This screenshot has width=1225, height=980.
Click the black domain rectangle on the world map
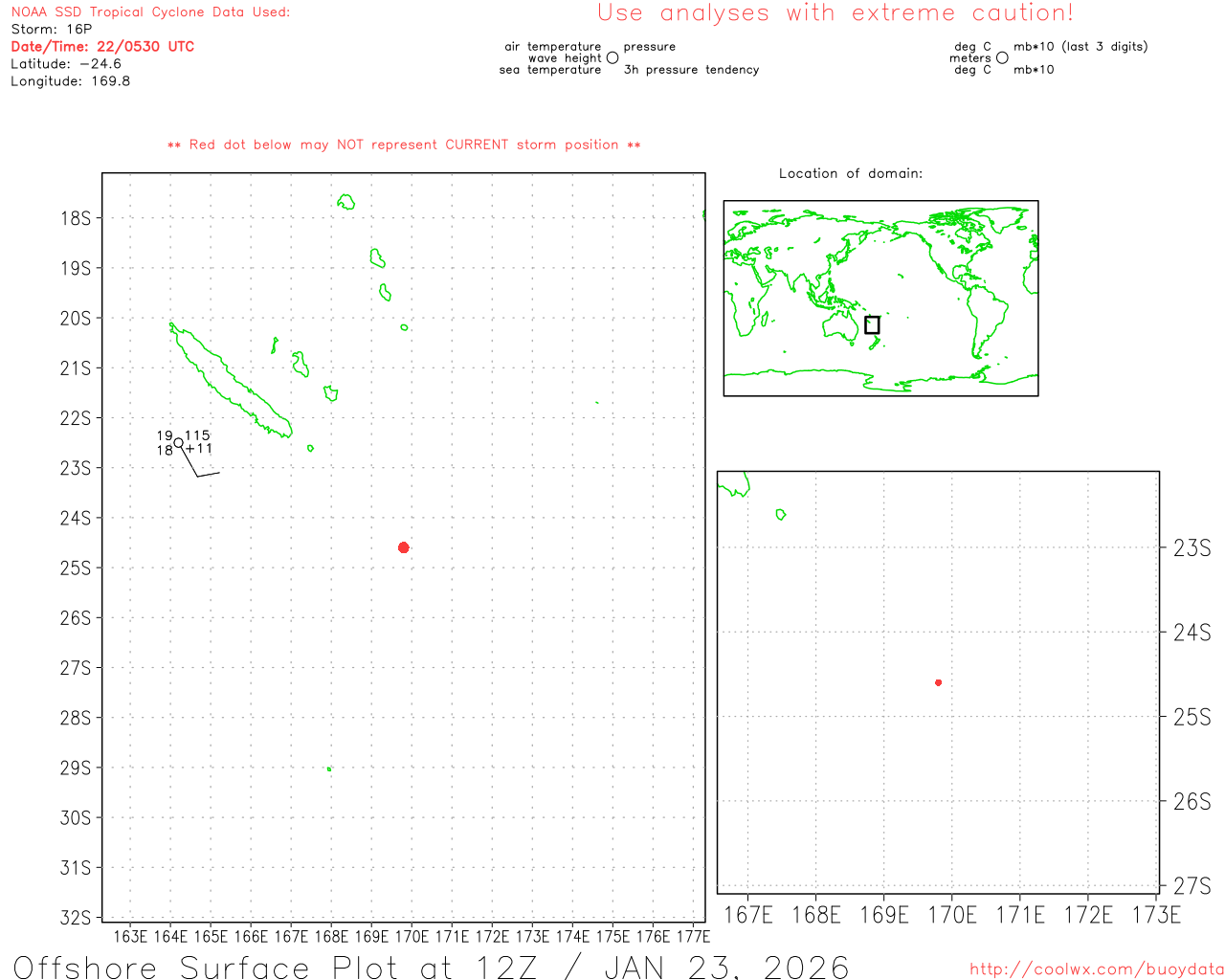tap(872, 325)
